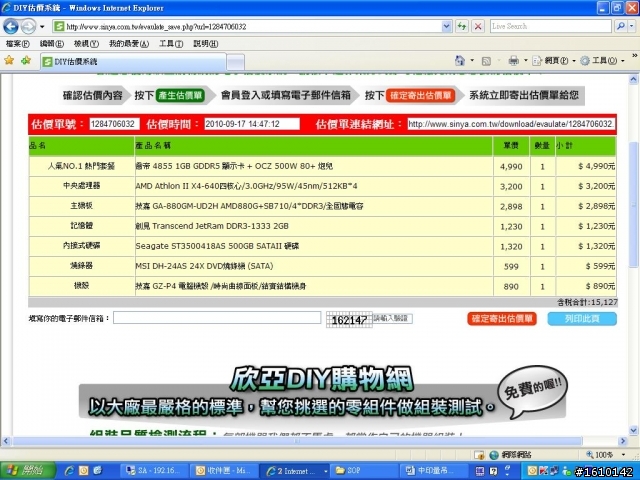Open the 工具(T) menu in menu bar
Image resolution: width=640 pixels, height=480 pixels.
tap(171, 44)
